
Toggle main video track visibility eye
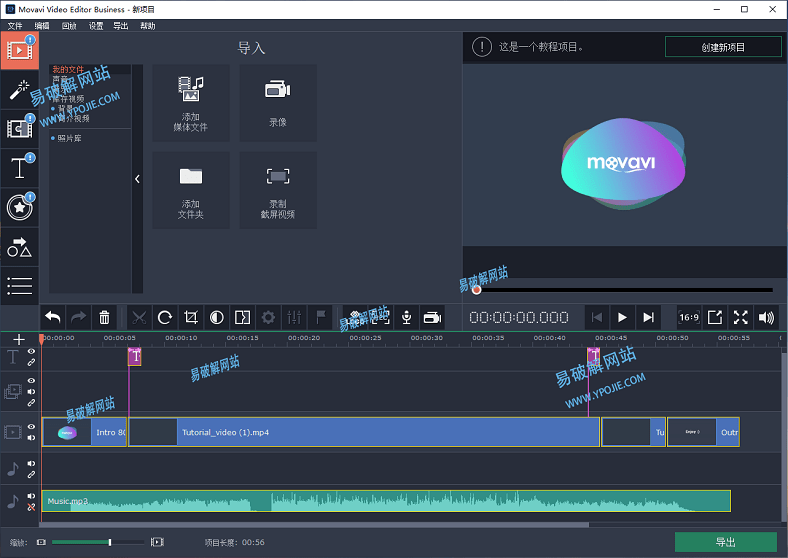coord(31,426)
